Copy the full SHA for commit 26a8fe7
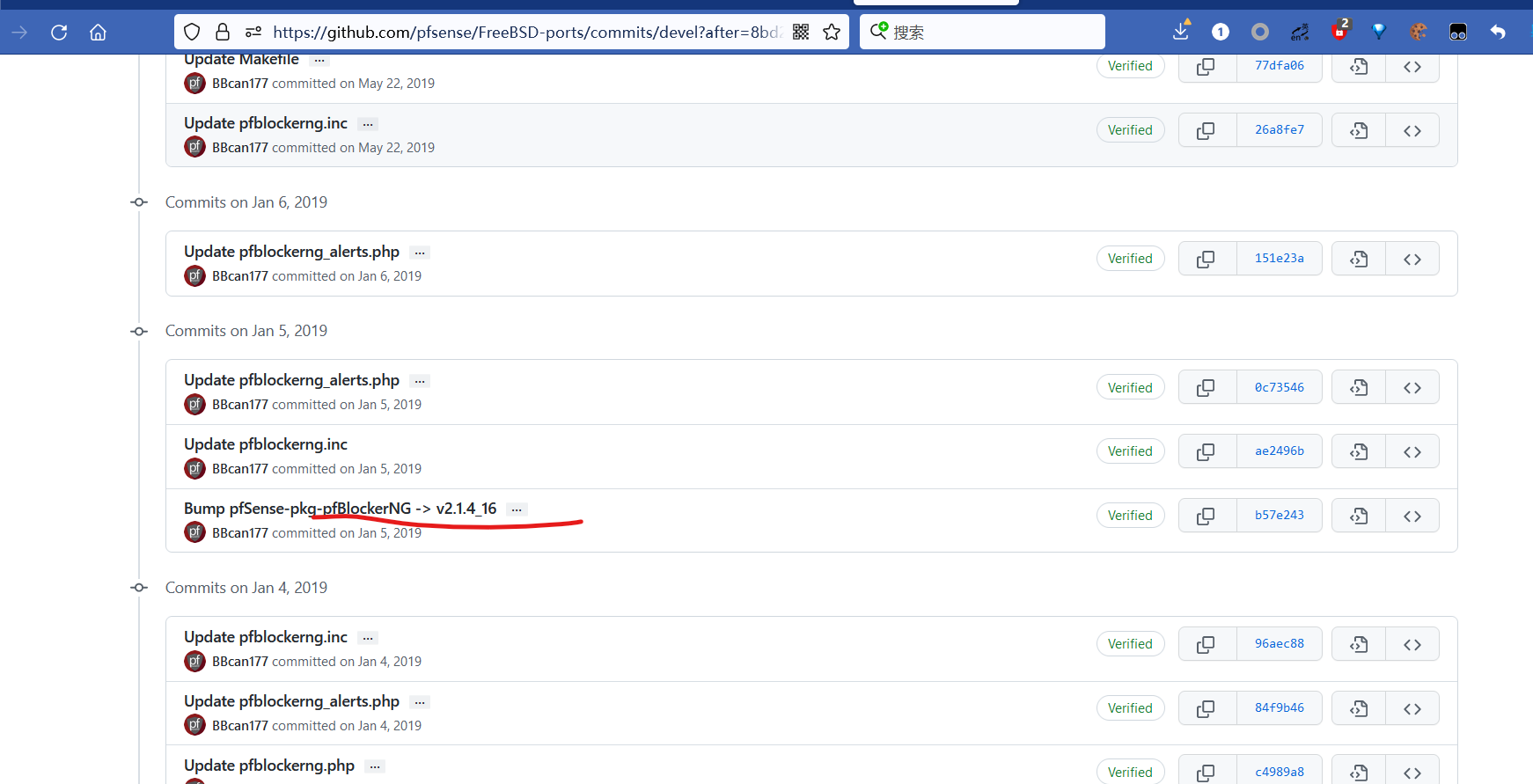The height and width of the screenshot is (784, 1533). coord(1206,130)
